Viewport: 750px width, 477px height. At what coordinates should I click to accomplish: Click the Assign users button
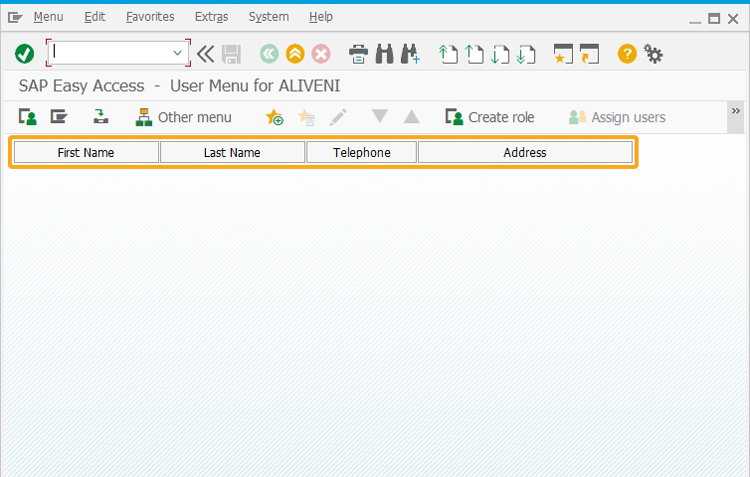click(617, 117)
